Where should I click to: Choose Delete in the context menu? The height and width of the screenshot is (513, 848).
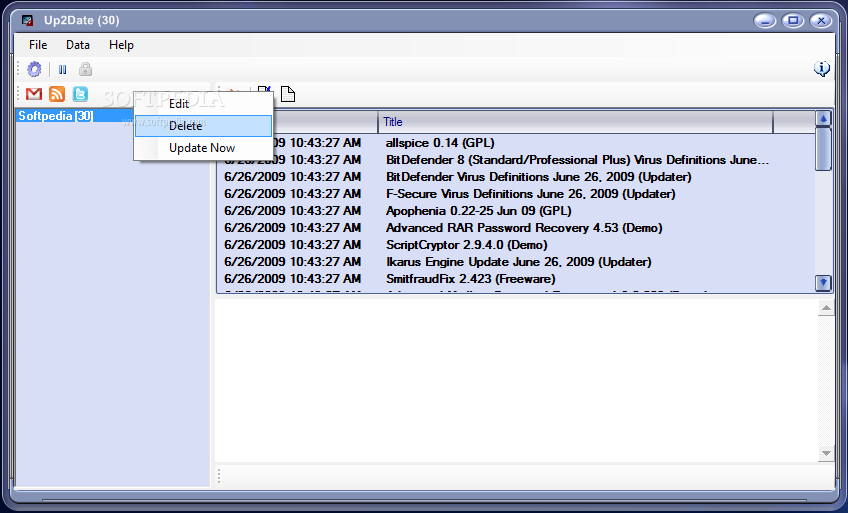click(x=203, y=126)
